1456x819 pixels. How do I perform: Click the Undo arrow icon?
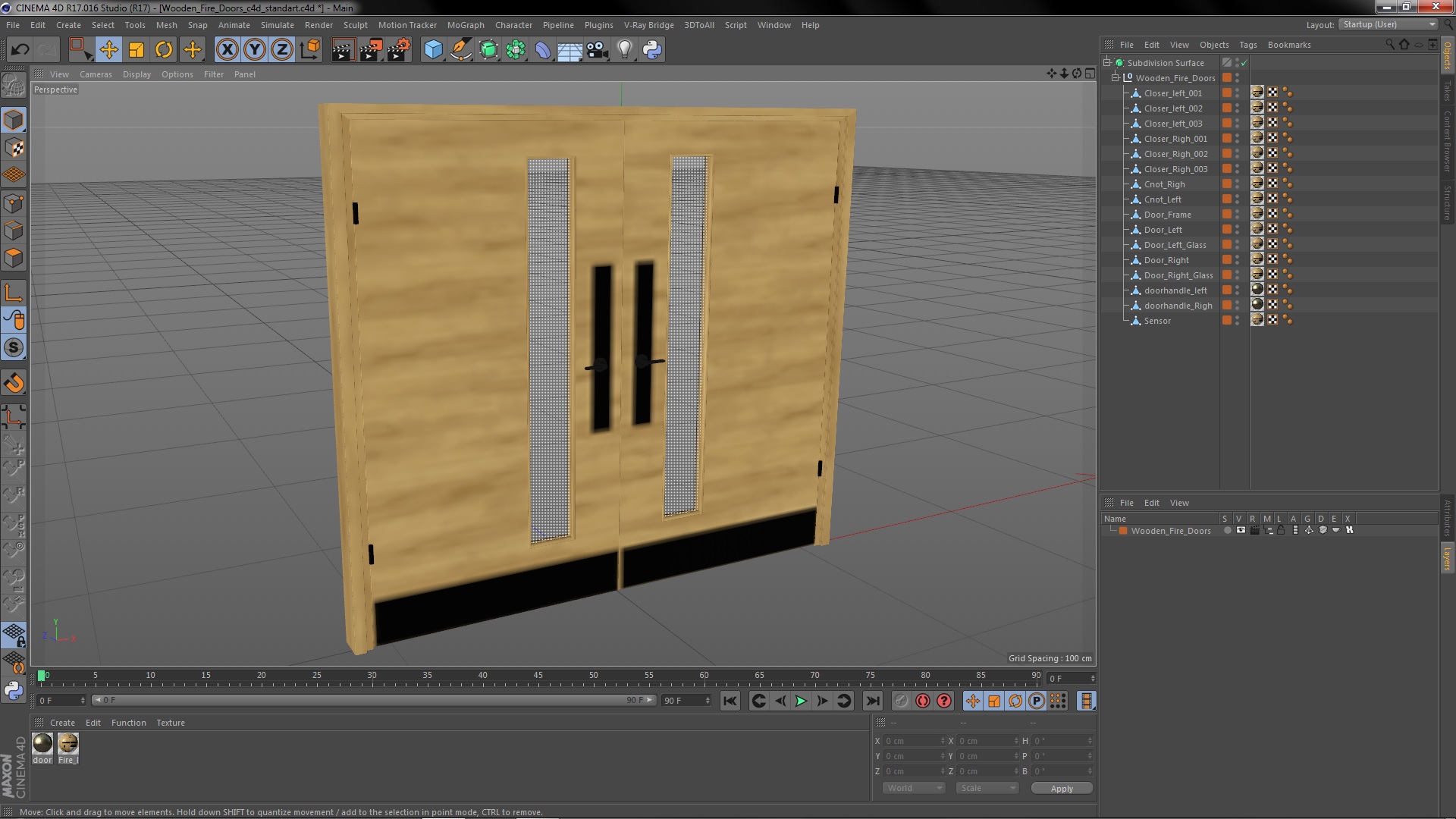[20, 50]
